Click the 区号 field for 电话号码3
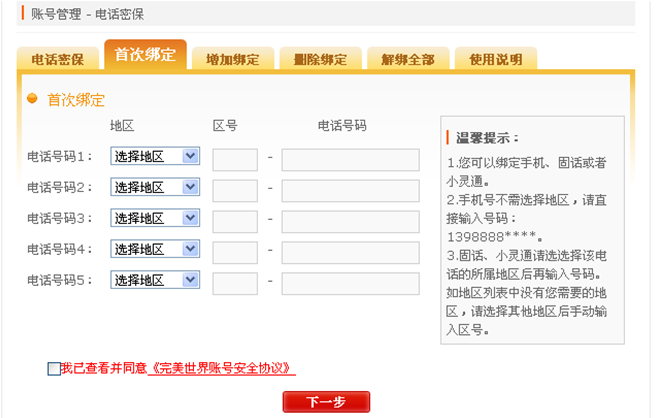The height and width of the screenshot is (418, 657). [x=235, y=221]
